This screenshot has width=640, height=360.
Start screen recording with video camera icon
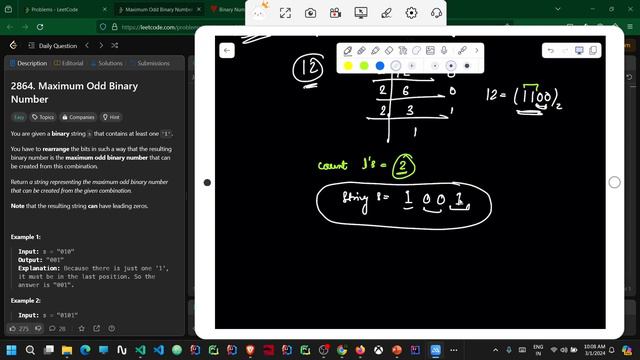point(336,13)
